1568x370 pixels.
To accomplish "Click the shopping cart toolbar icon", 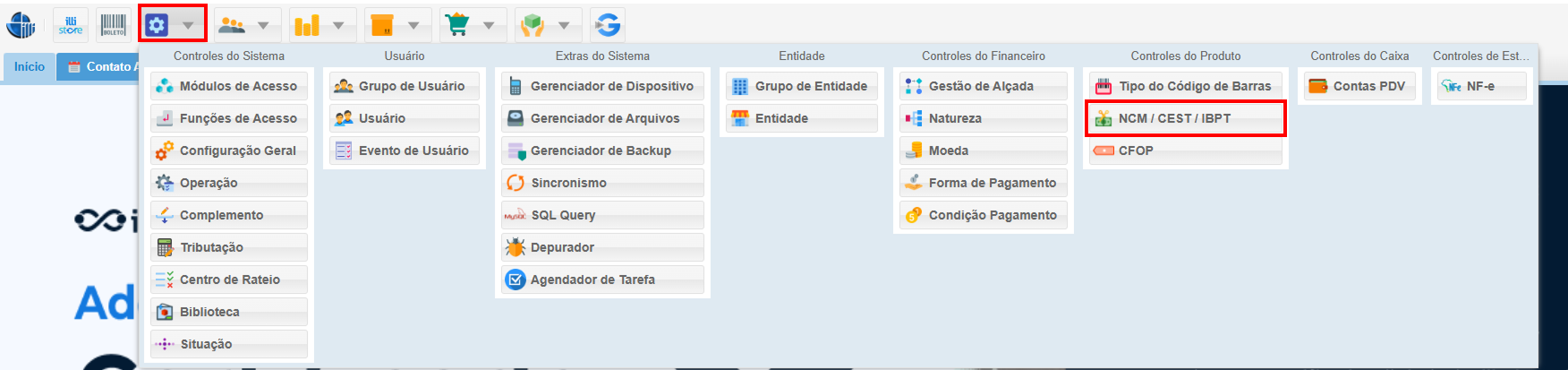I will [x=457, y=25].
